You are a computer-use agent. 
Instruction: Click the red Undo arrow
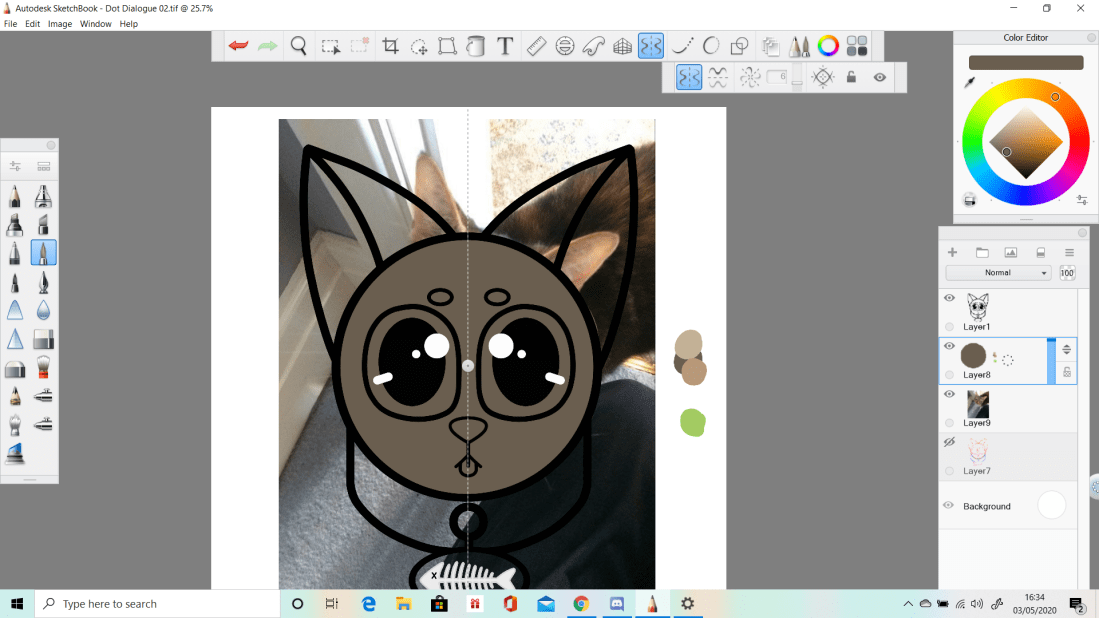pyautogui.click(x=238, y=46)
